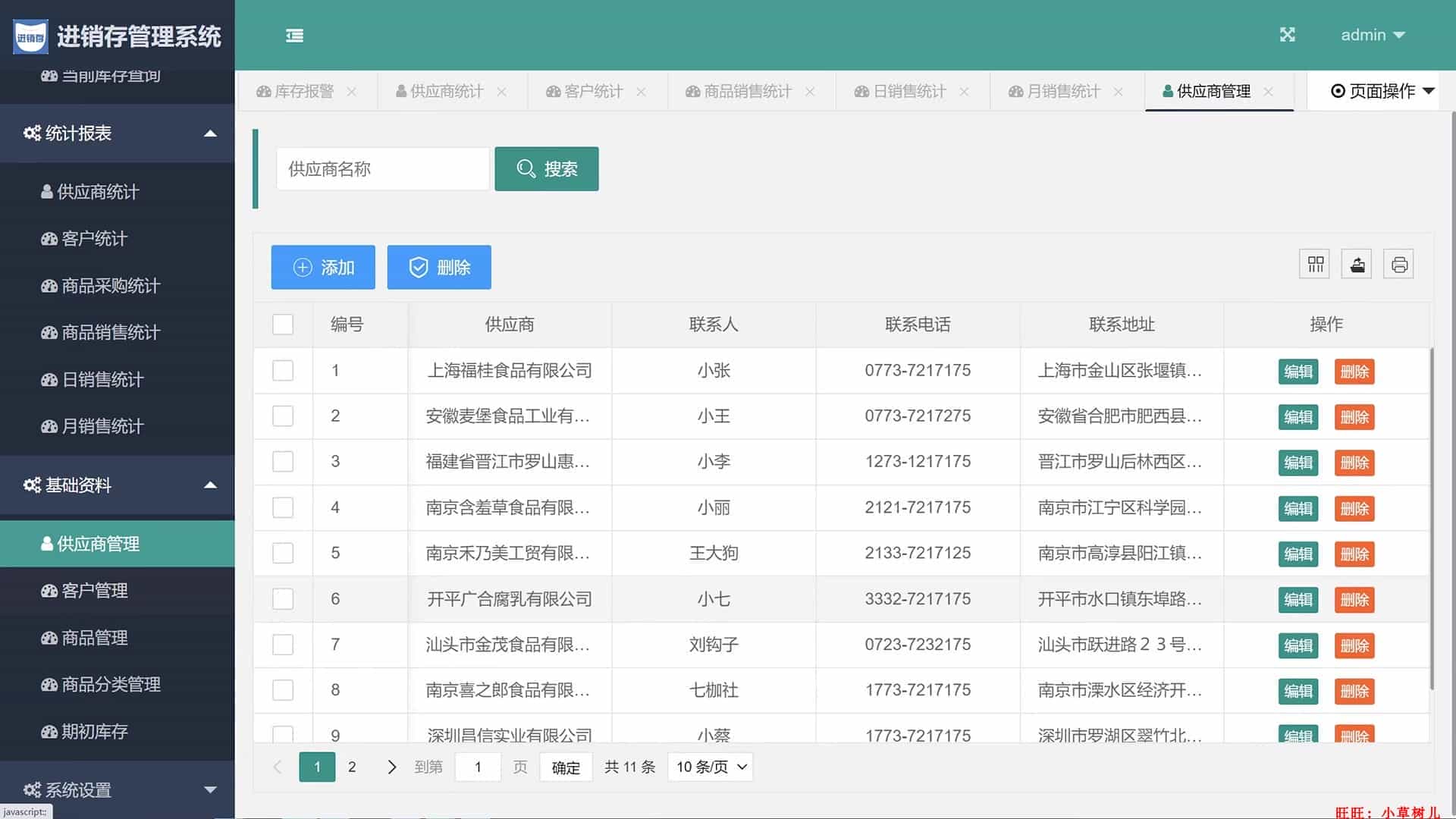Switch to the 客户统计 tab
Image resolution: width=1456 pixels, height=819 pixels.
pos(584,92)
